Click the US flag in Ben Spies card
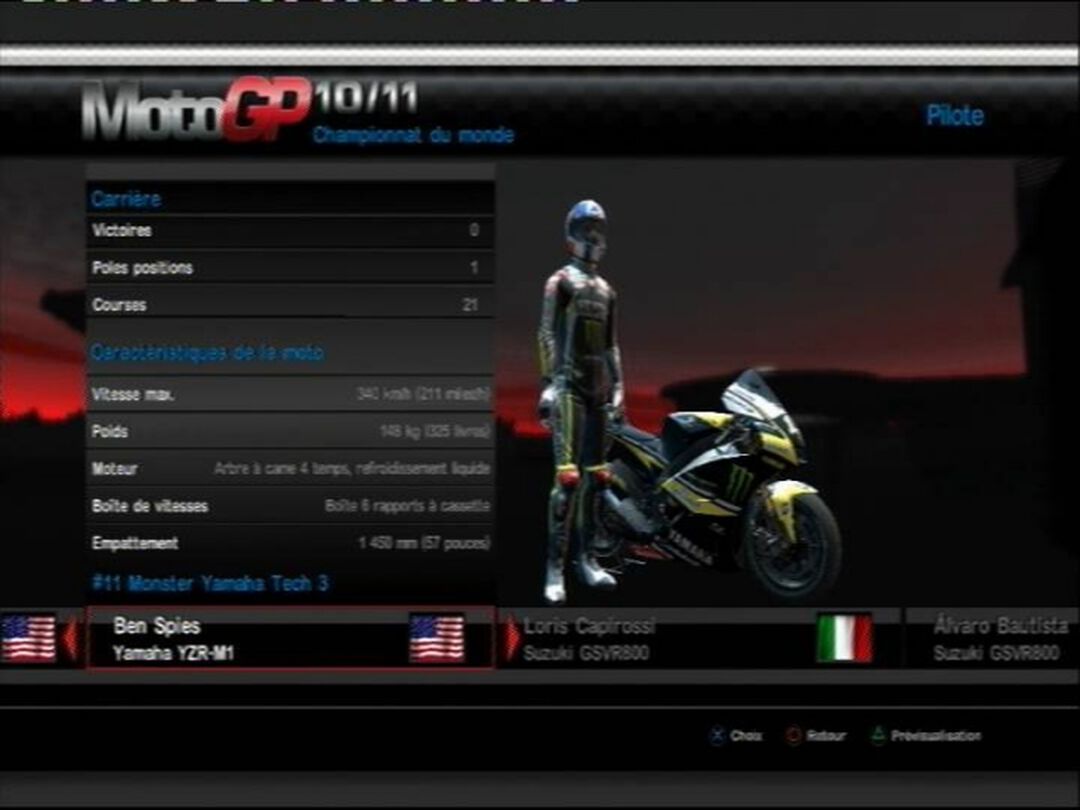 tap(437, 638)
